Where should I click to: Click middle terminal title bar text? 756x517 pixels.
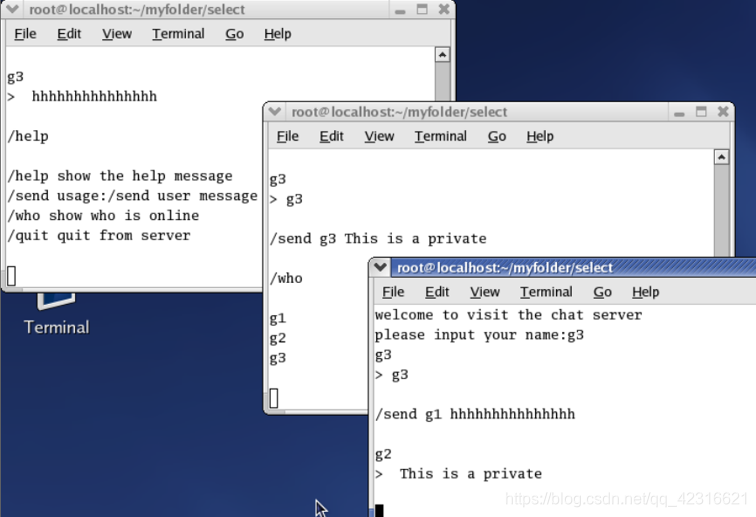399,112
